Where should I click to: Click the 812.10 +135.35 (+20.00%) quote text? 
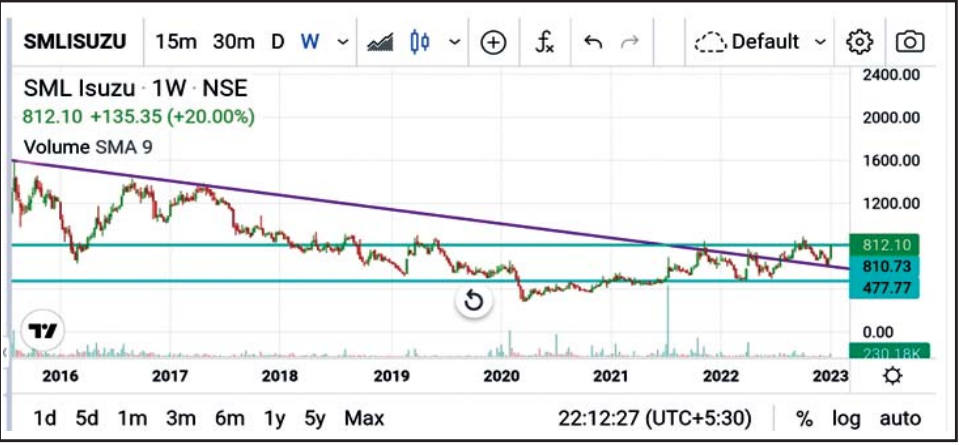tap(139, 117)
